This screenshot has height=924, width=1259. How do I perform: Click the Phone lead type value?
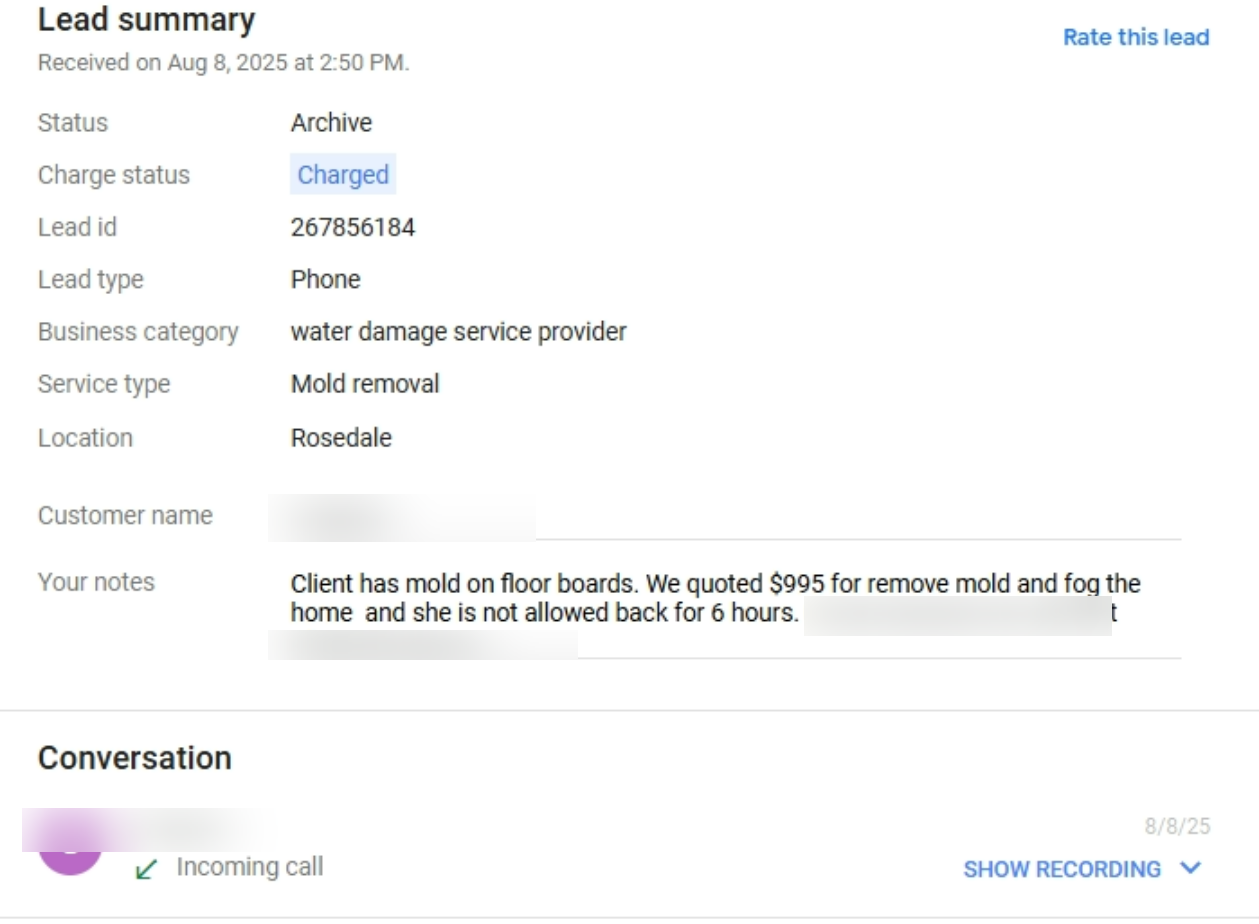[325, 280]
